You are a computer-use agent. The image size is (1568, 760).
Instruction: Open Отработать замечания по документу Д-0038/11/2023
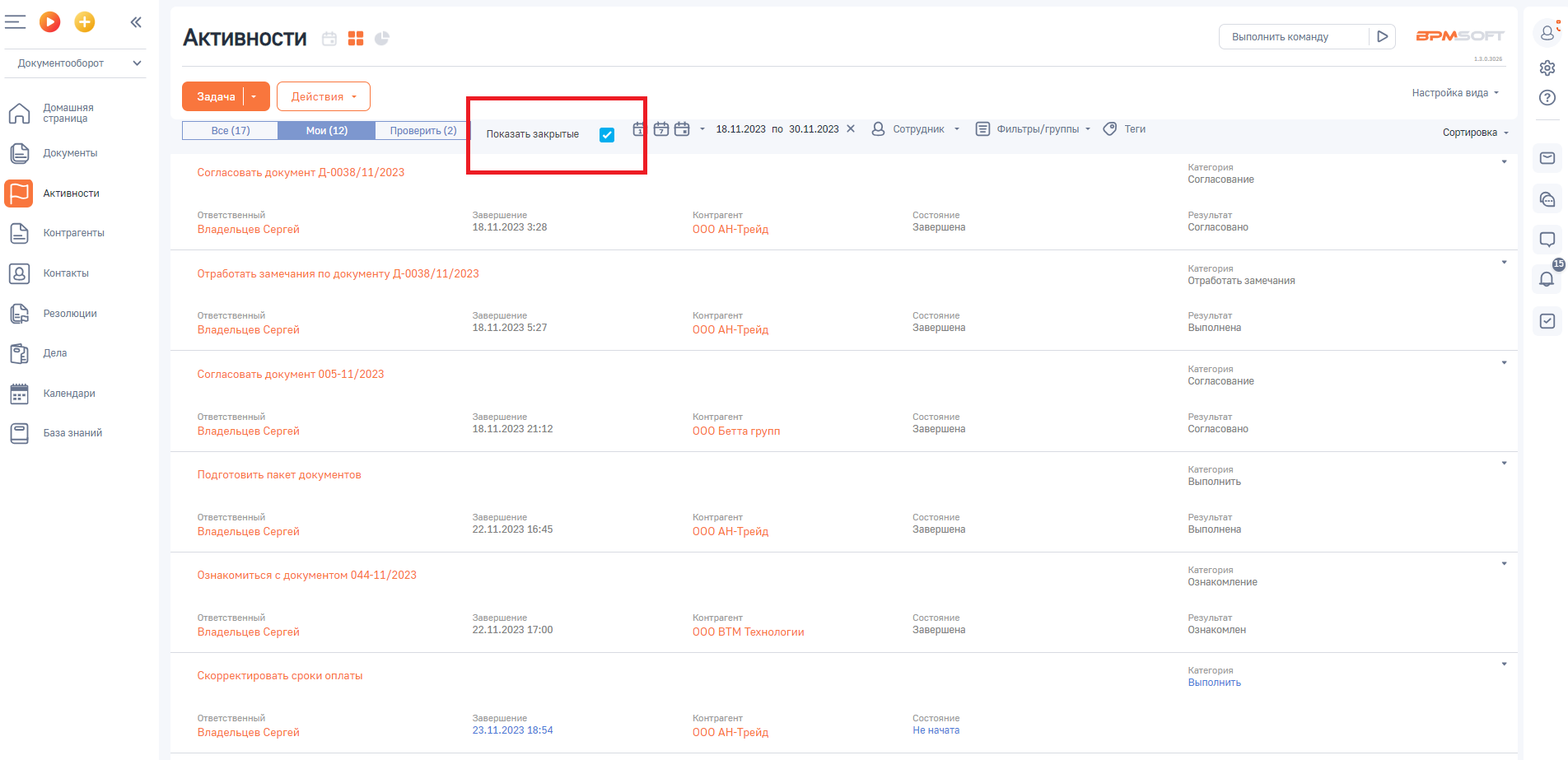point(338,274)
